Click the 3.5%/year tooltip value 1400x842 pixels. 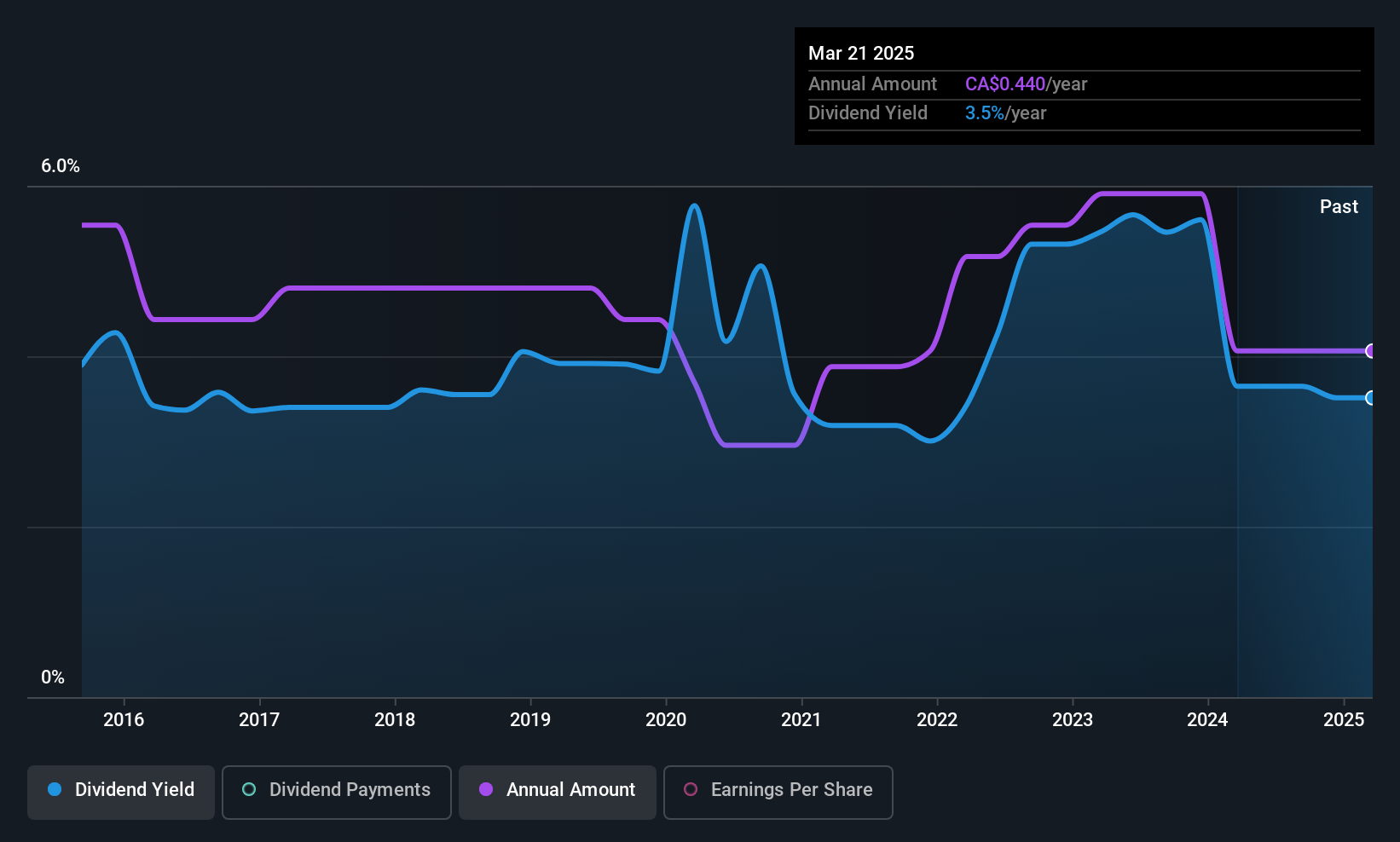(1005, 113)
